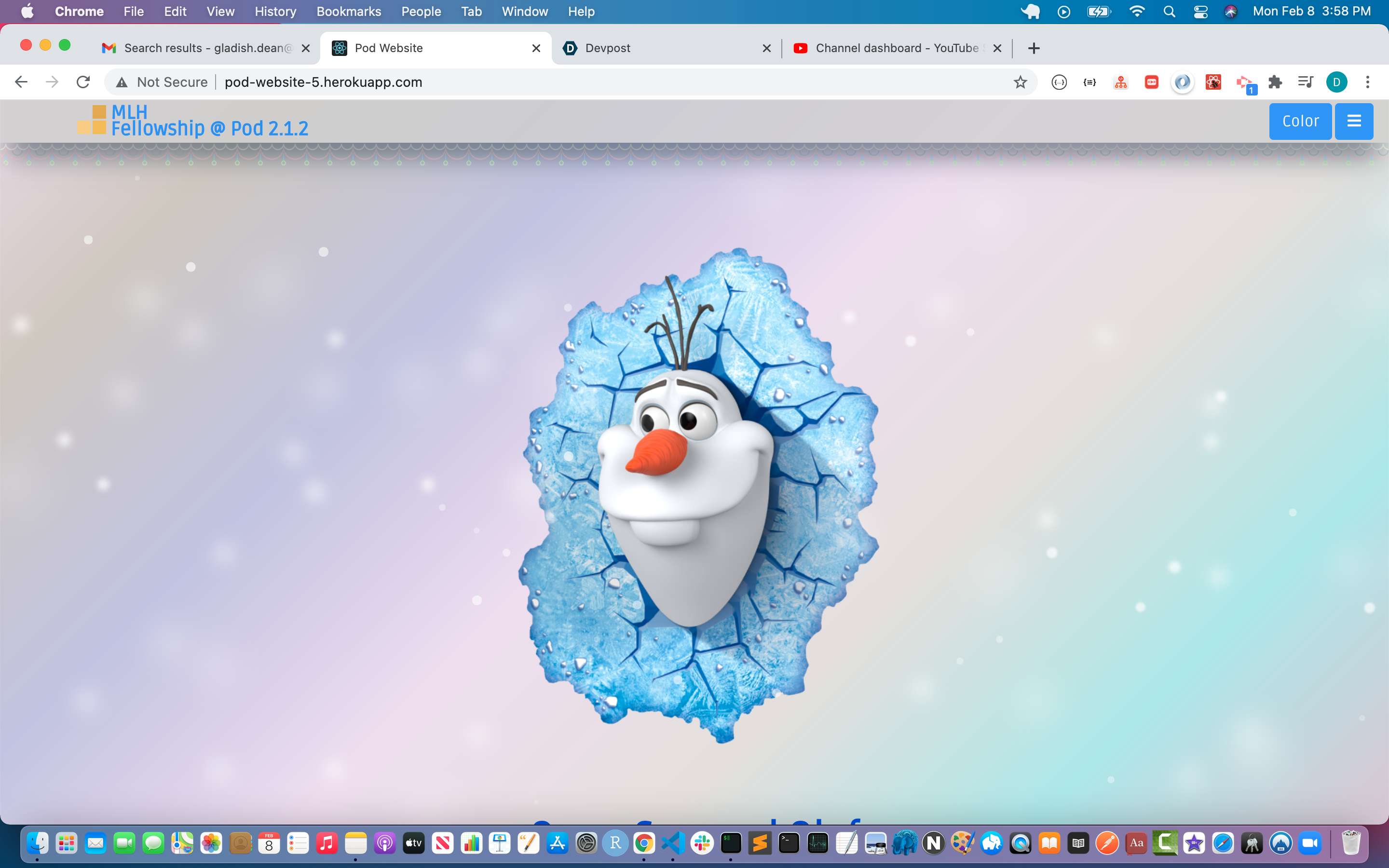The image size is (1389, 868).
Task: Launch Visual Studio Code from the dock
Action: tap(673, 843)
